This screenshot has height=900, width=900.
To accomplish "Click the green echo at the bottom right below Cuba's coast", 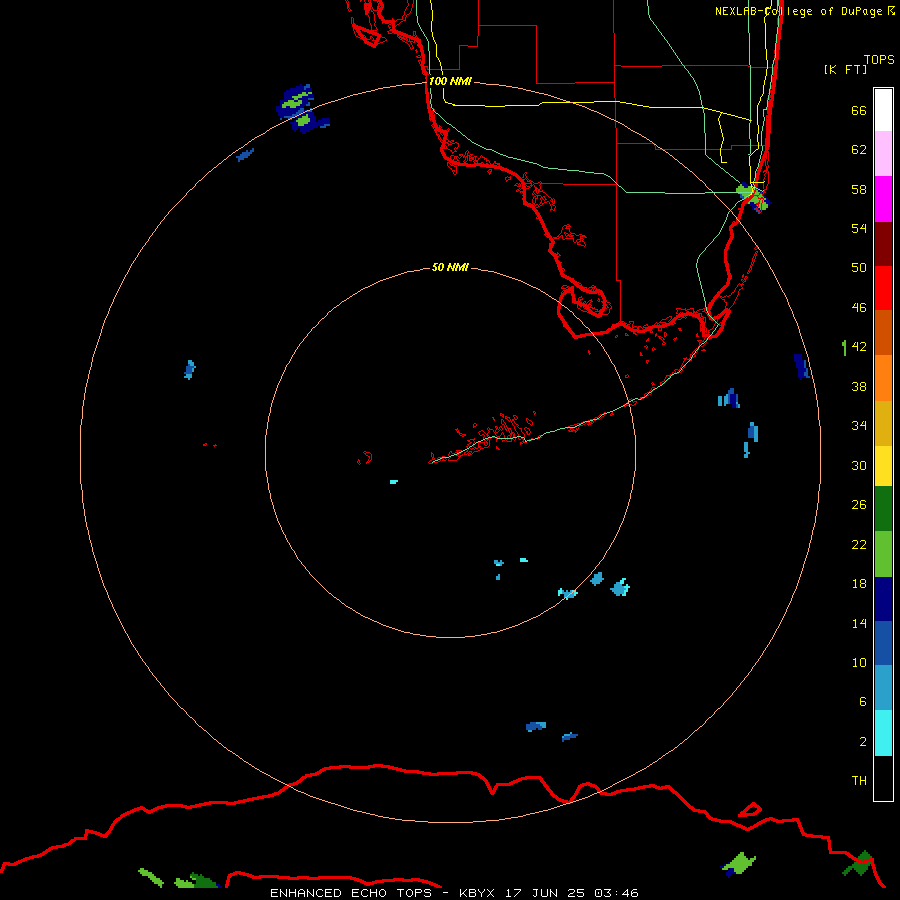I will (739, 864).
